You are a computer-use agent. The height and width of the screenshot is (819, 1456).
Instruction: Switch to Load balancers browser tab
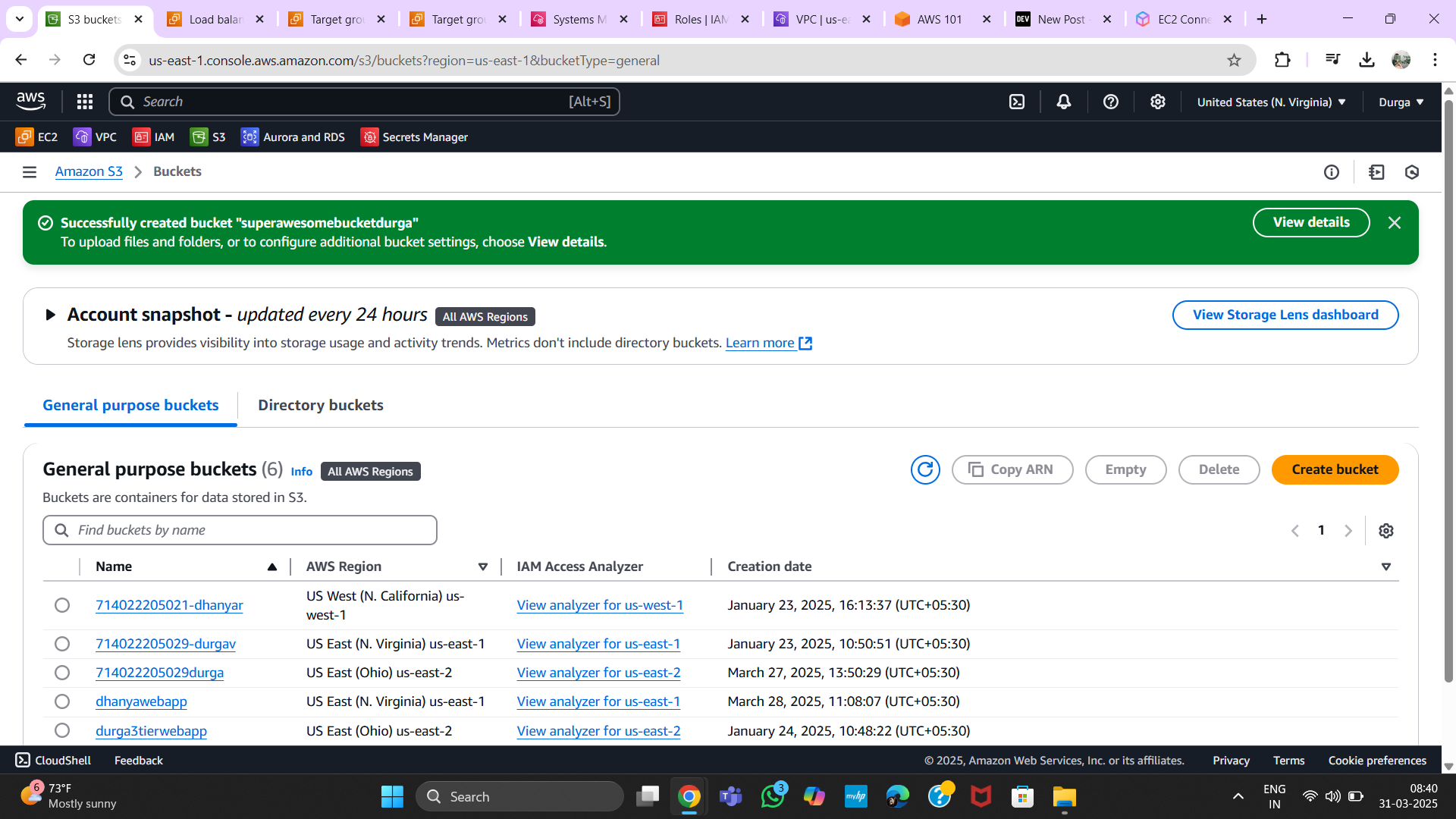pos(216,19)
